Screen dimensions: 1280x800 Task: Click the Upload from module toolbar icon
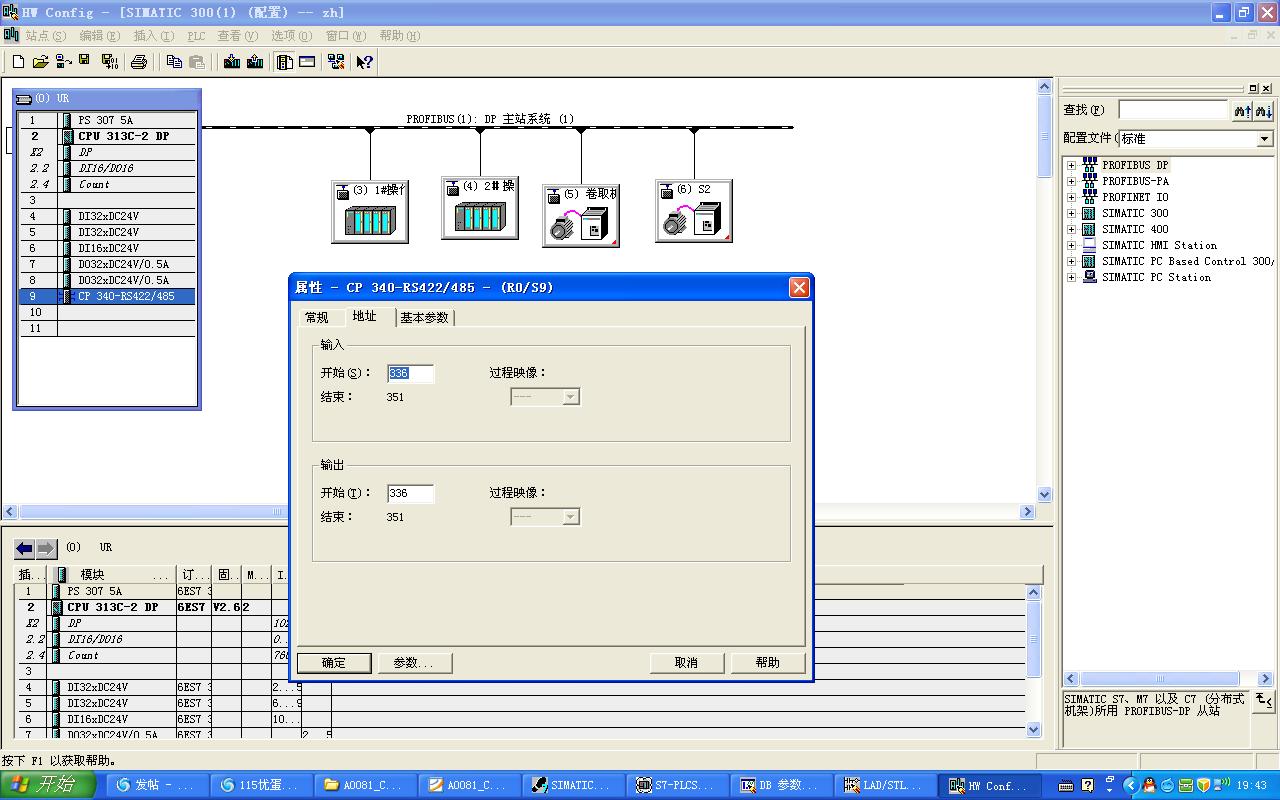coord(255,62)
